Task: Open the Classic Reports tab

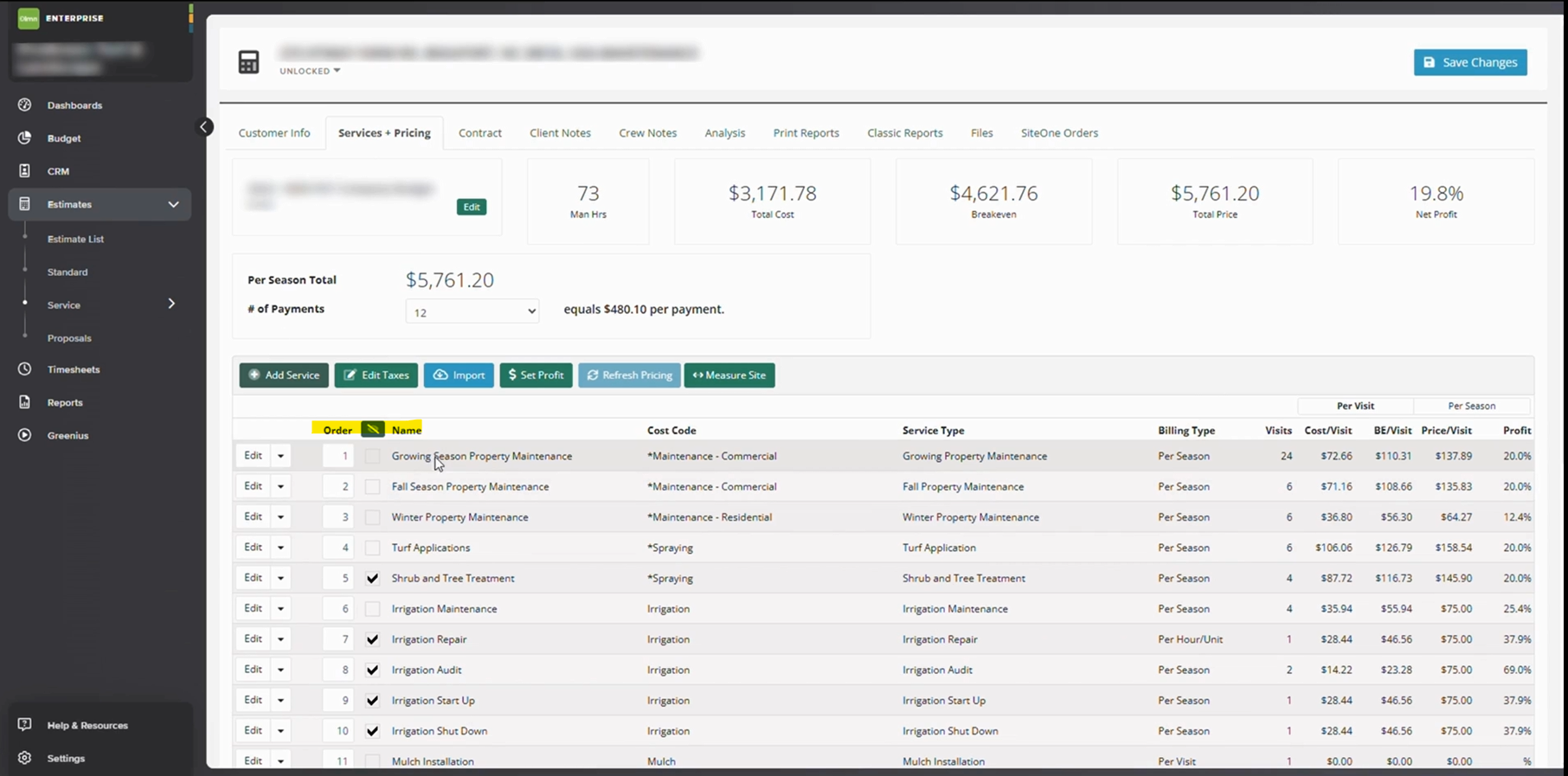Action: pos(904,132)
